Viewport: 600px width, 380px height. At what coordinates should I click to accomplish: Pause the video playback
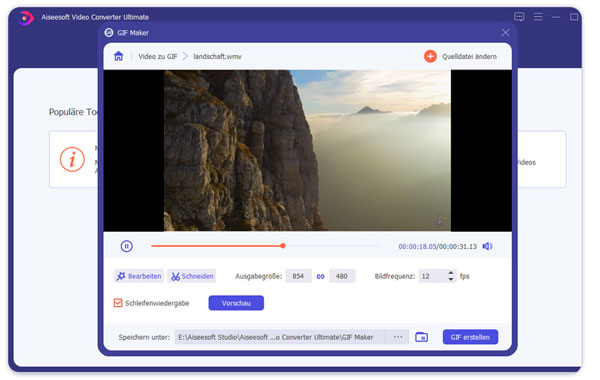point(127,246)
